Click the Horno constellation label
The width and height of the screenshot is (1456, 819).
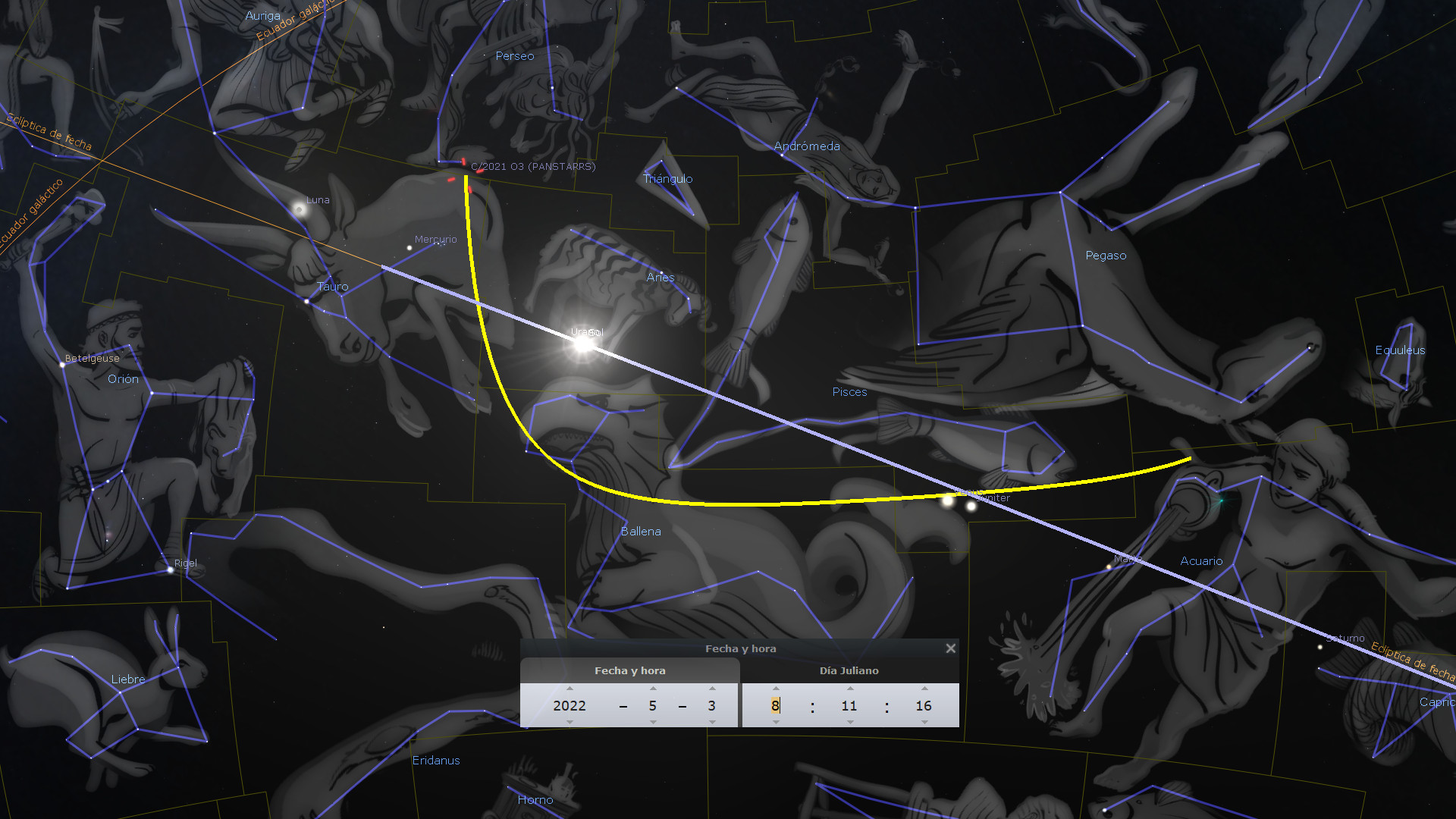535,800
